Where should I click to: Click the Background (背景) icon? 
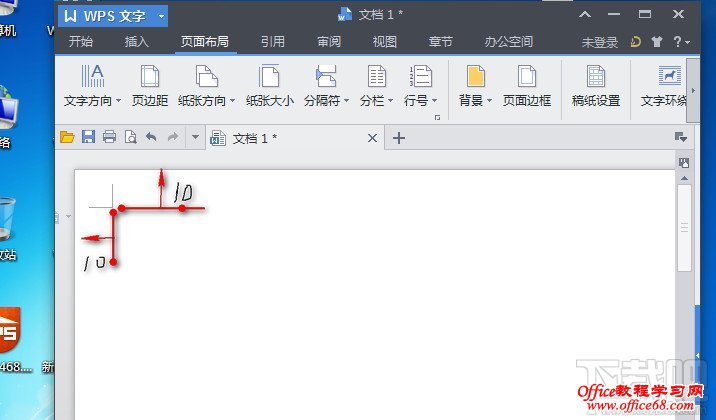pyautogui.click(x=475, y=76)
